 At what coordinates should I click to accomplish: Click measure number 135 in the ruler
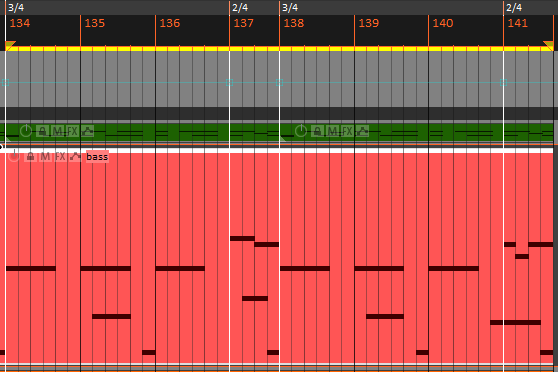(x=95, y=23)
